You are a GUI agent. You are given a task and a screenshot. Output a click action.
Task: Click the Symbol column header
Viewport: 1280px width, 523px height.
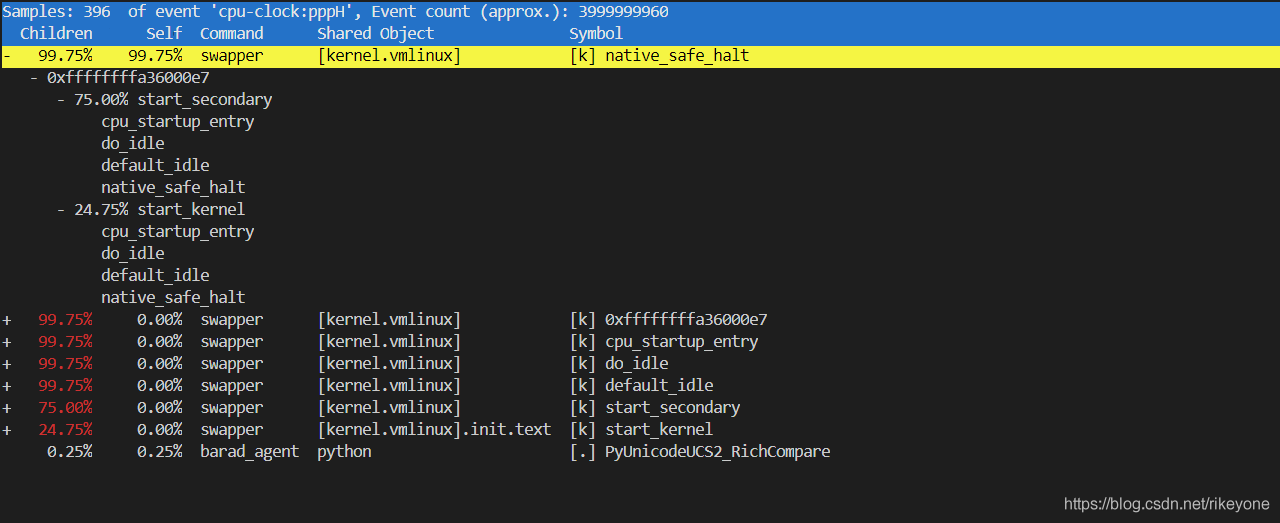point(596,34)
